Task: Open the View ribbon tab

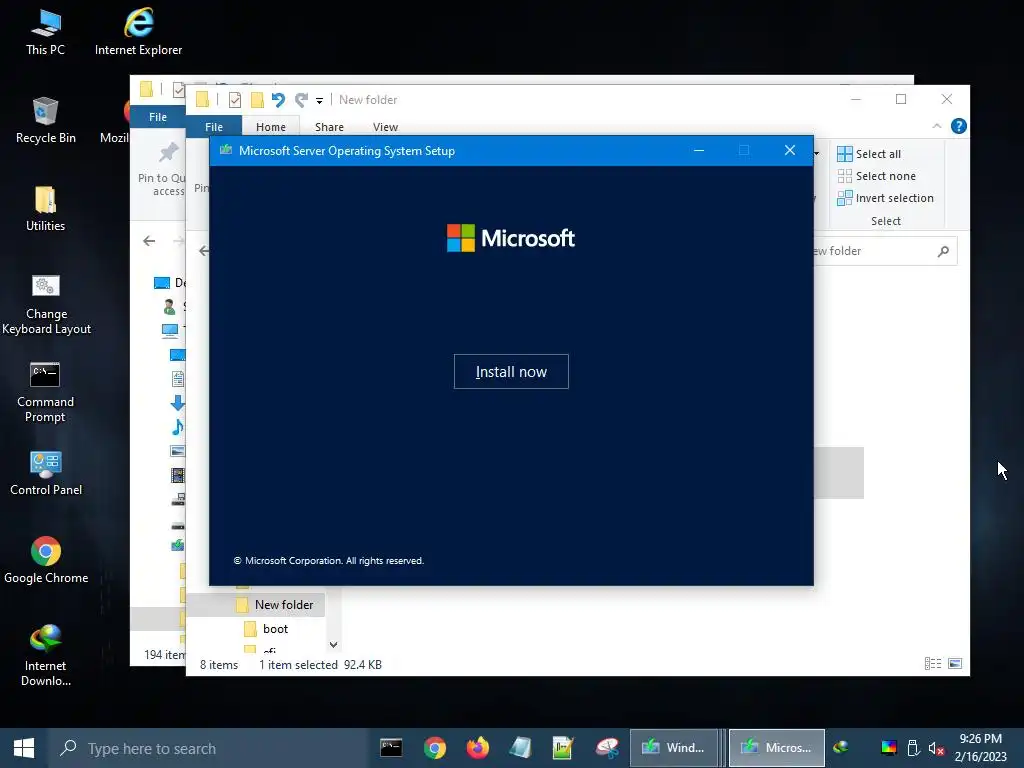Action: 385,127
